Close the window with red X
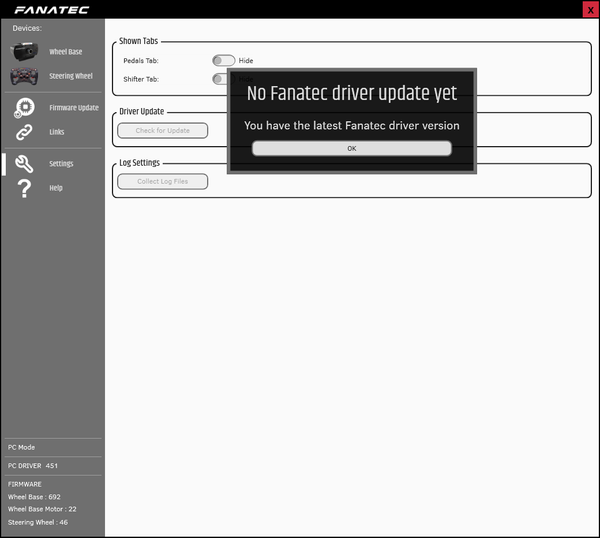This screenshot has width=600, height=538. 590,10
